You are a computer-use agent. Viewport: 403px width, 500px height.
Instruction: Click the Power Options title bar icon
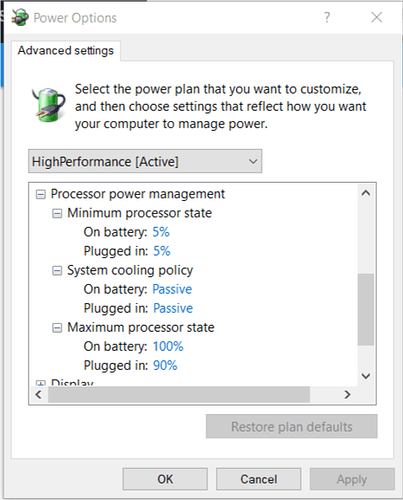(x=20, y=17)
